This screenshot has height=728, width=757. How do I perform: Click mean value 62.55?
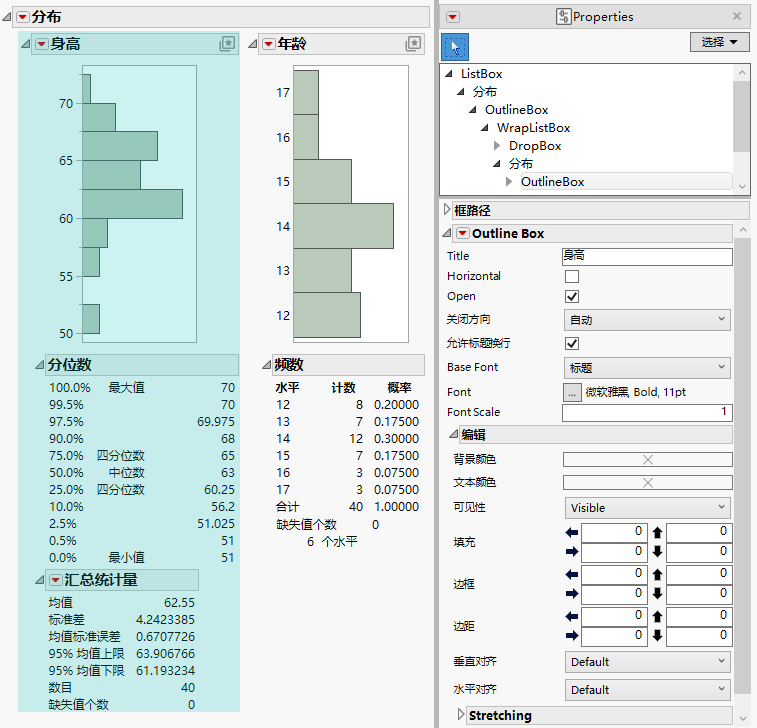click(179, 602)
